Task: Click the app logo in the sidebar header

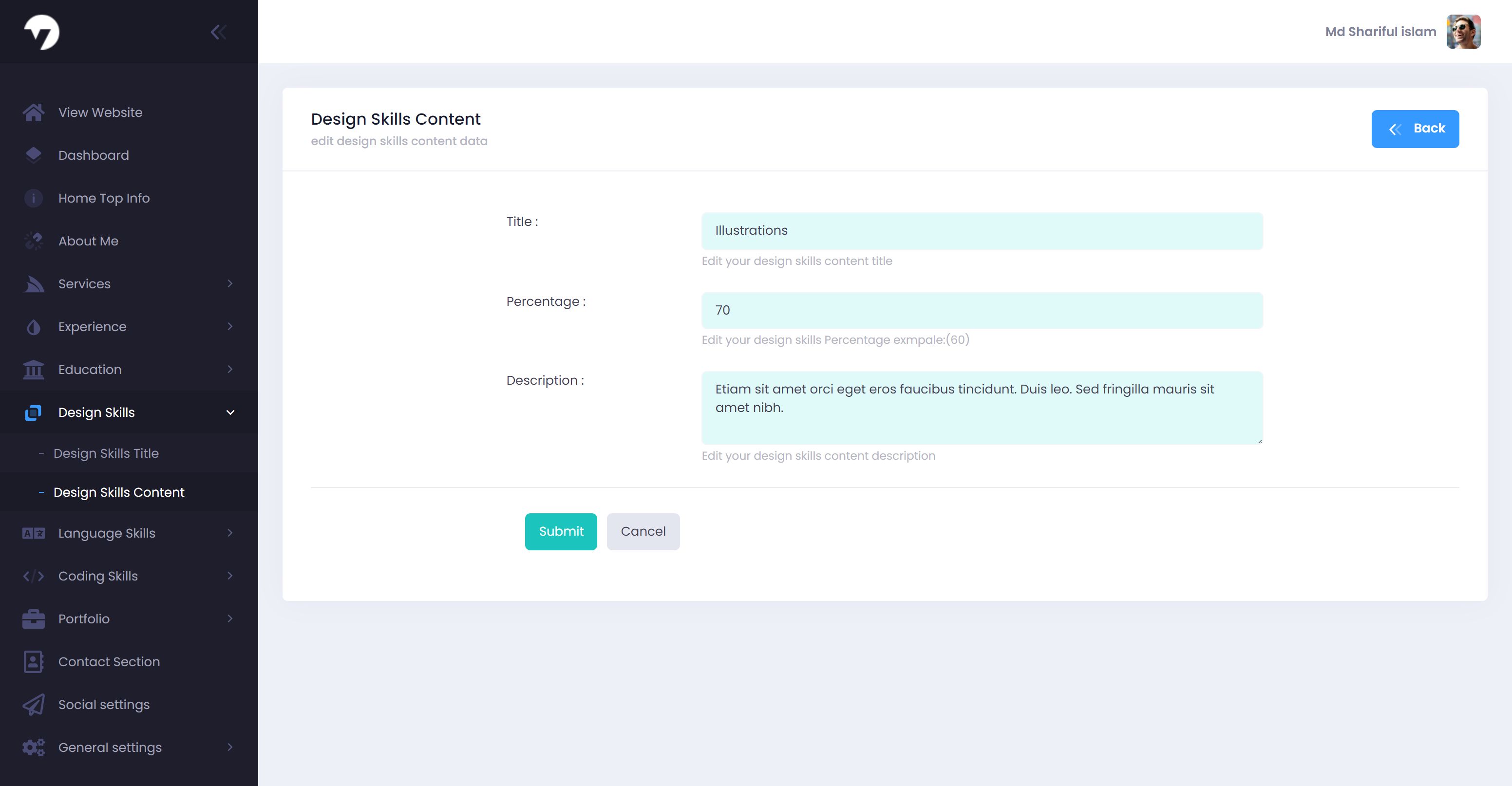Action: [x=42, y=32]
